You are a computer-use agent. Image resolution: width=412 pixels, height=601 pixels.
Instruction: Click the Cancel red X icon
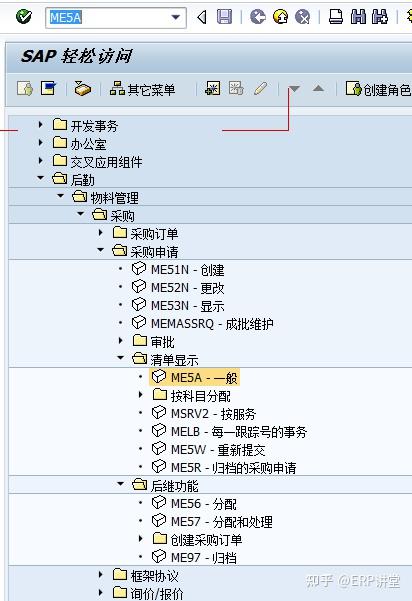(x=303, y=17)
